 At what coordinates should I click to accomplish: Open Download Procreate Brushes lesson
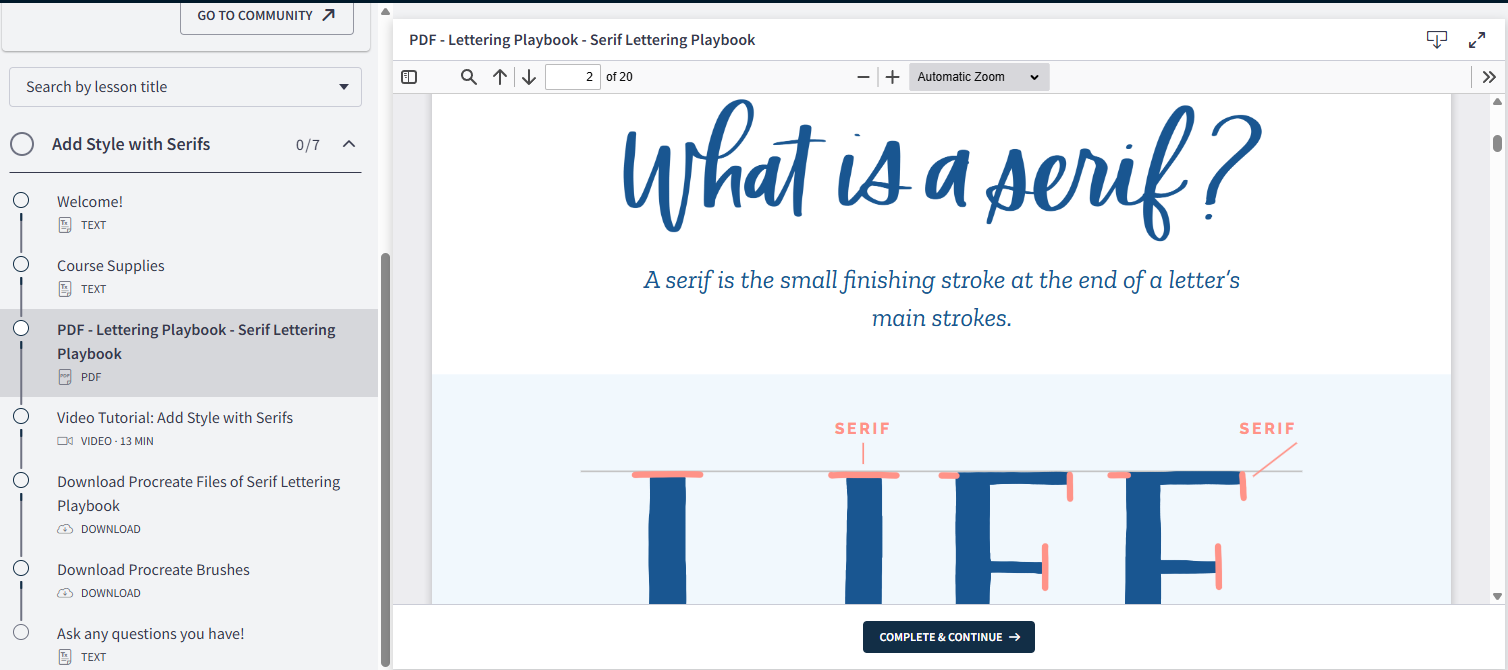tap(153, 569)
